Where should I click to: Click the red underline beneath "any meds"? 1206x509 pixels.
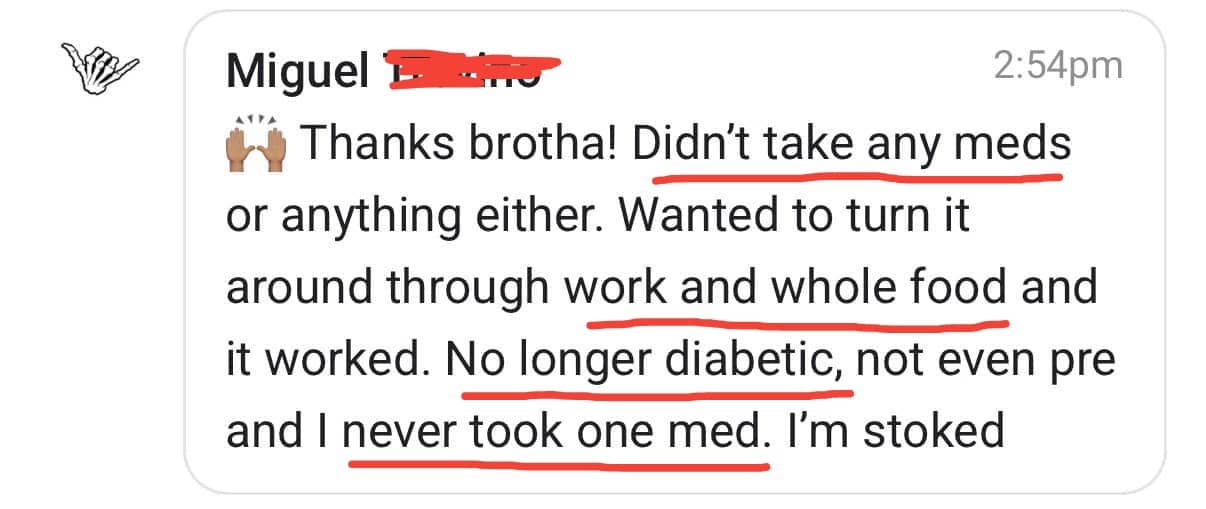tap(960, 177)
